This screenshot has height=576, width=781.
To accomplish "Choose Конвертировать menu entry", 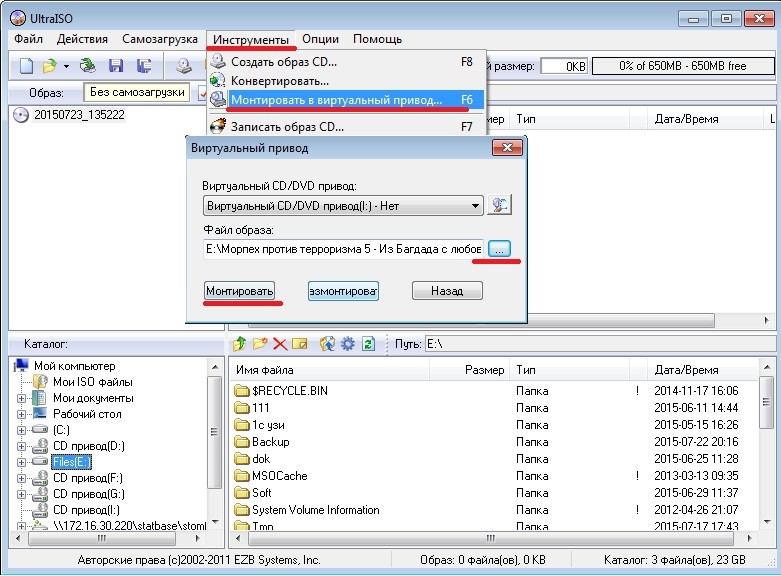I will tap(347, 81).
